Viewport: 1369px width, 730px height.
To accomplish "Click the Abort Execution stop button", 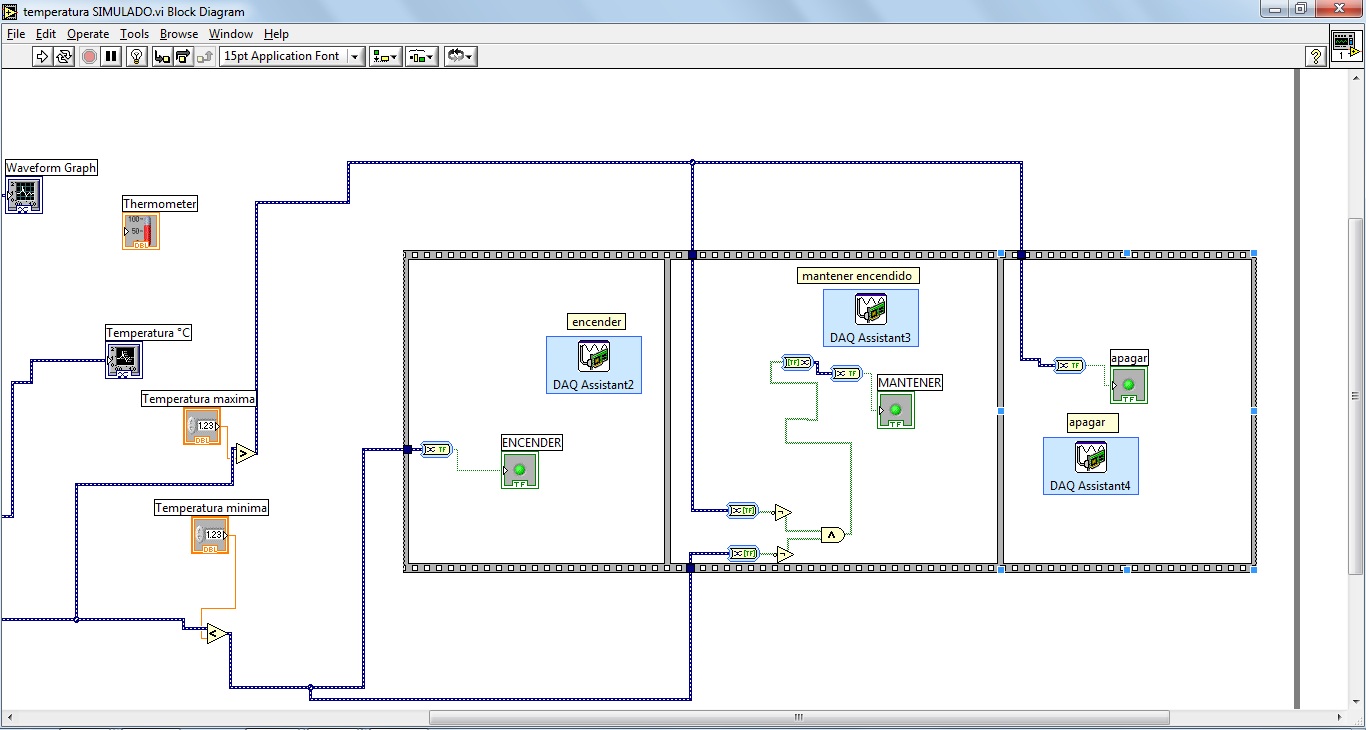I will 89,56.
